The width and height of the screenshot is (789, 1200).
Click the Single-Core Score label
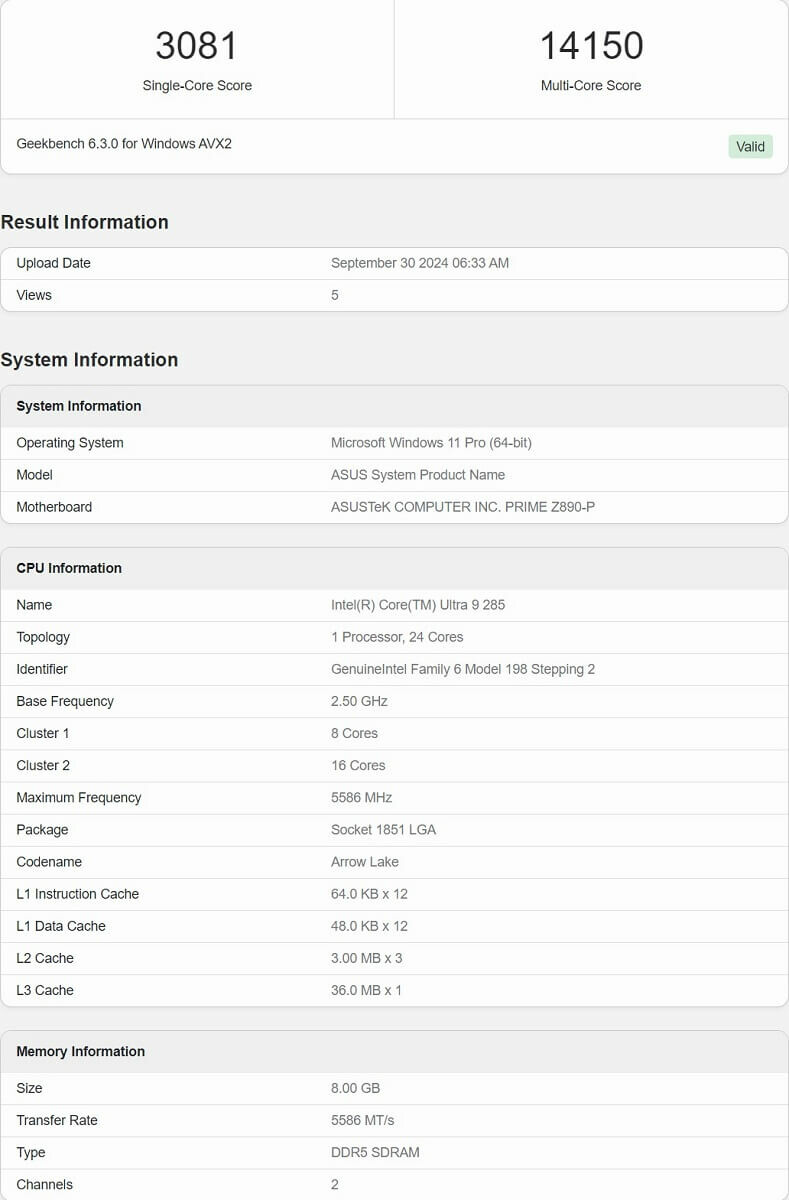pos(197,86)
